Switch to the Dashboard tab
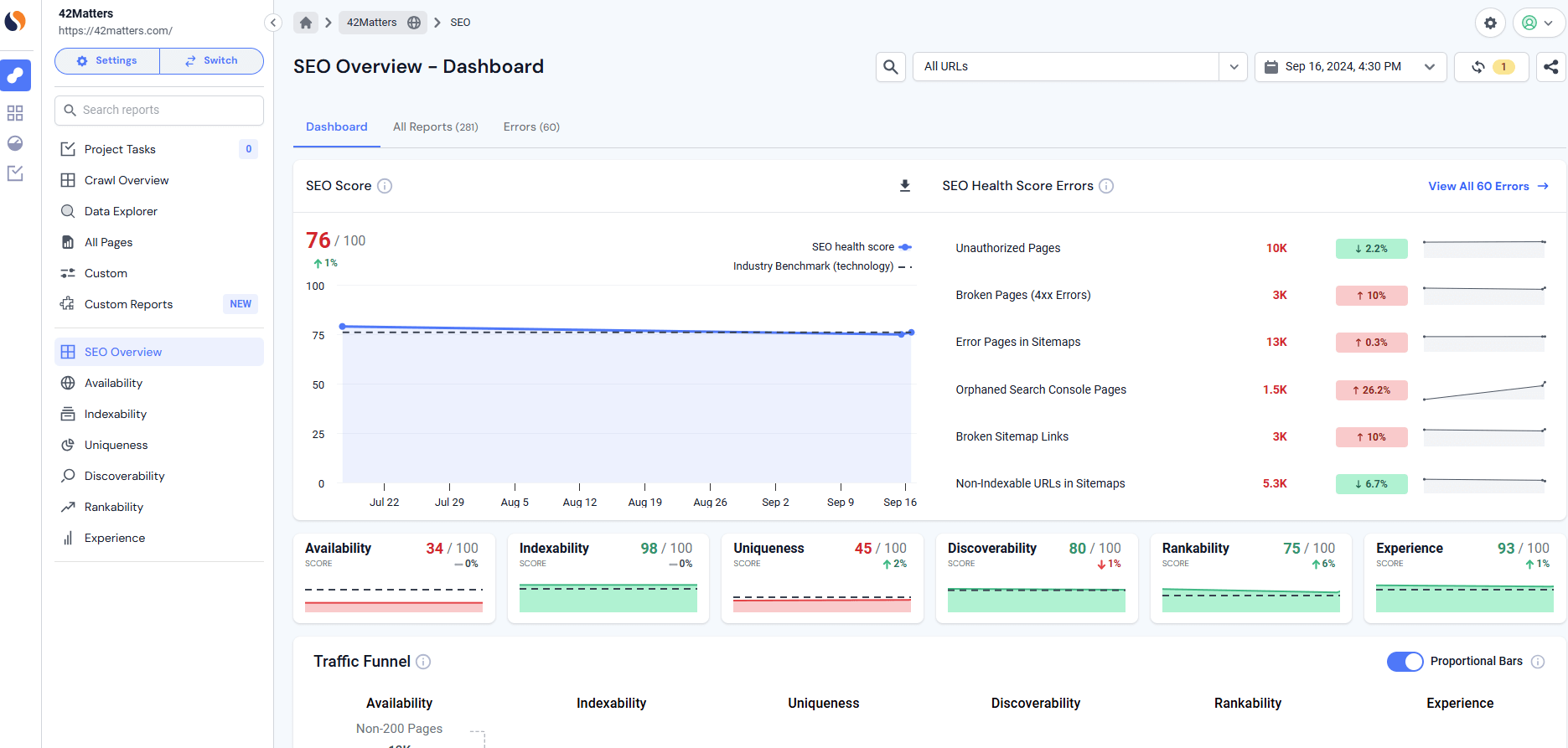Viewport: 1568px width, 748px height. click(337, 127)
